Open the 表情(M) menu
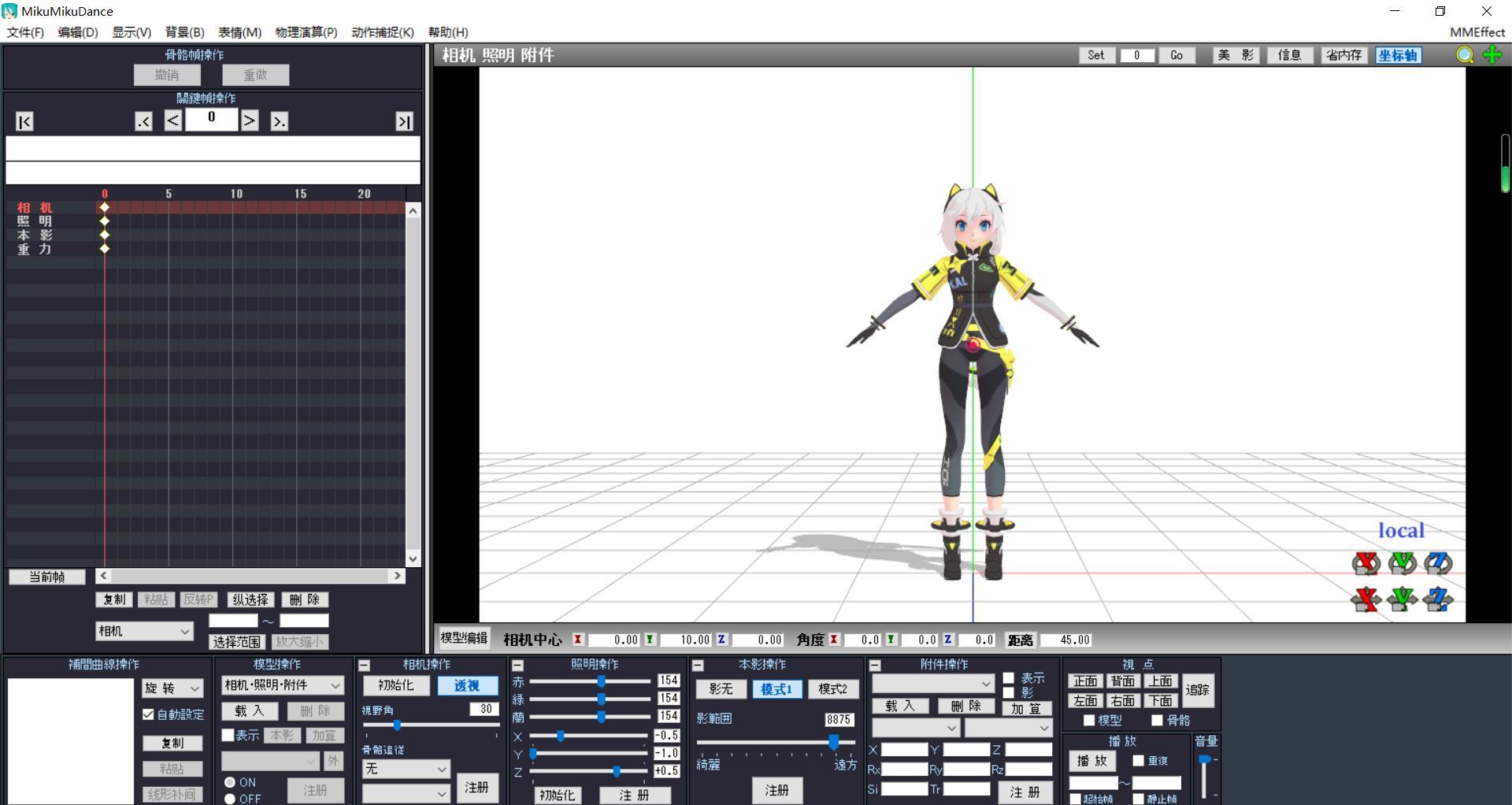Viewport: 1512px width, 805px height. point(239,32)
